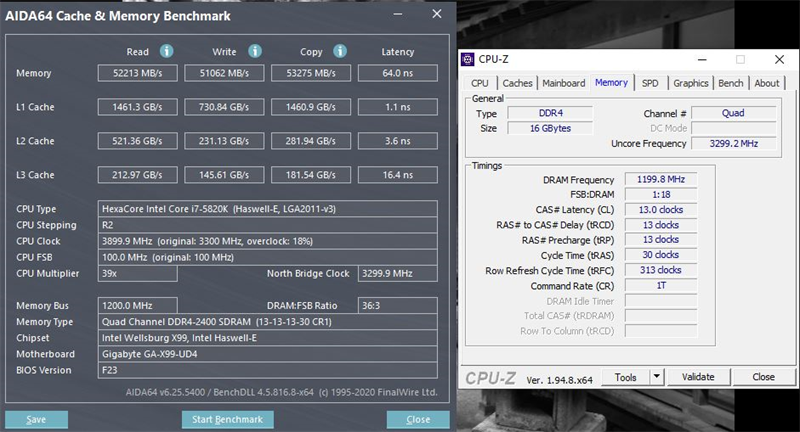Click the CPU-Z app icon in title bar
The width and height of the screenshot is (800, 432).
(x=467, y=59)
